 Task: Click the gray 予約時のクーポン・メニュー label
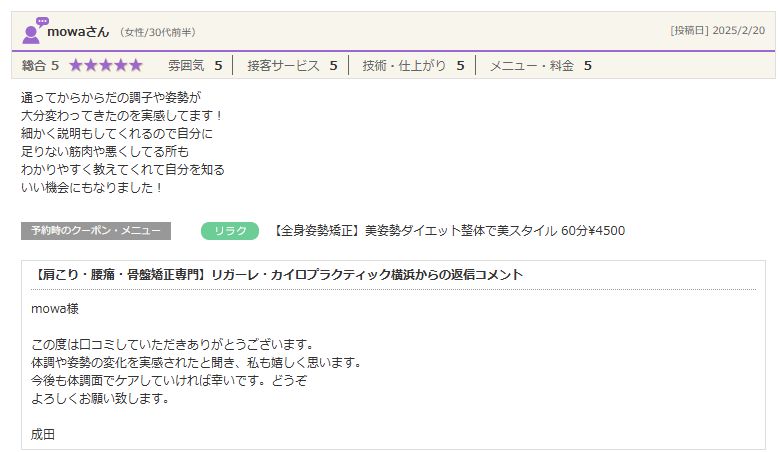tap(96, 231)
